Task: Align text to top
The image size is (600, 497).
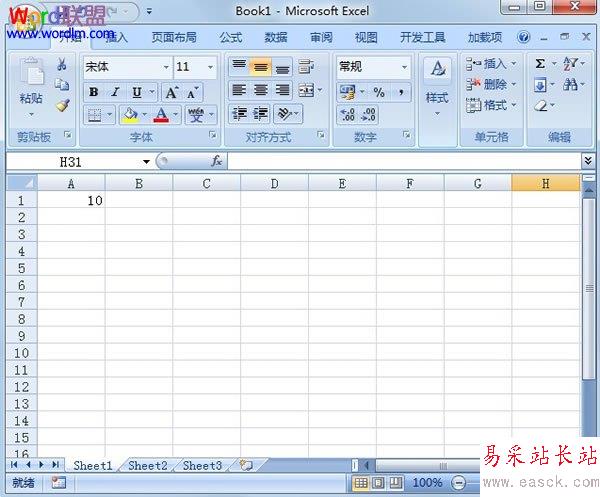Action: (x=239, y=66)
